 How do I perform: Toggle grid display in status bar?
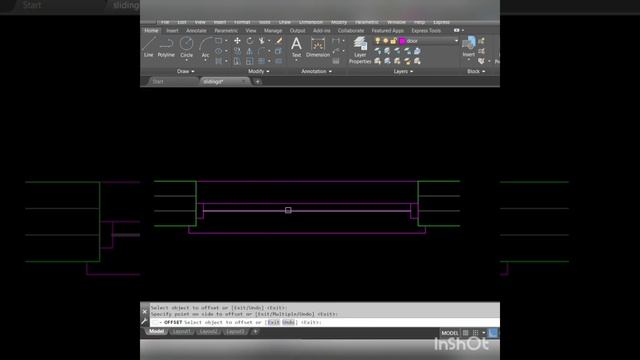465,333
